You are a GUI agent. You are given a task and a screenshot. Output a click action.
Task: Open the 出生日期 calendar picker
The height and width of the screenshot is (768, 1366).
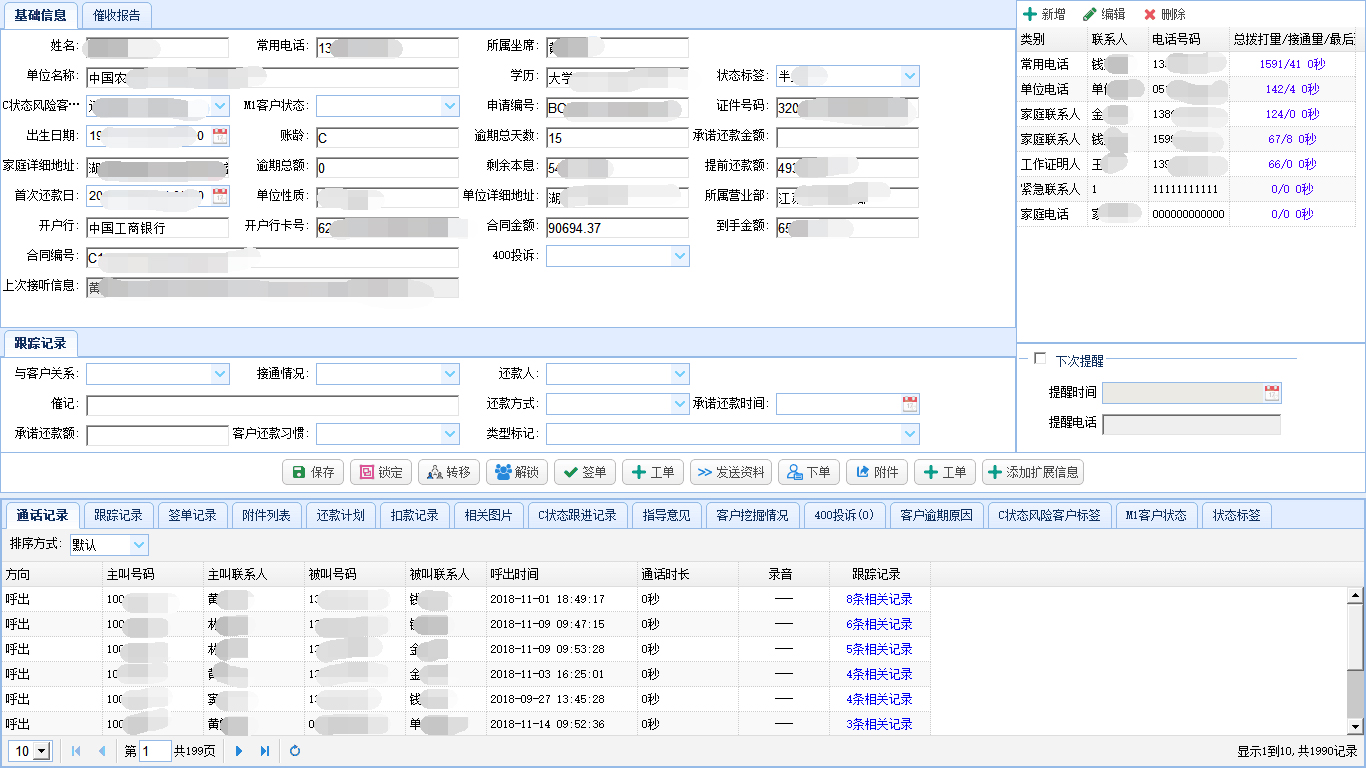point(220,137)
